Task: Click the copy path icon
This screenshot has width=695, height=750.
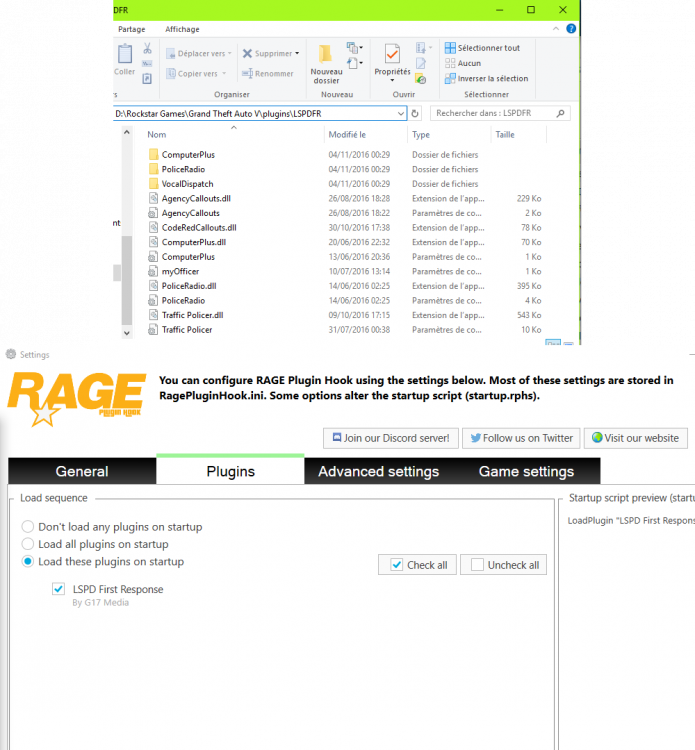Action: [147, 64]
